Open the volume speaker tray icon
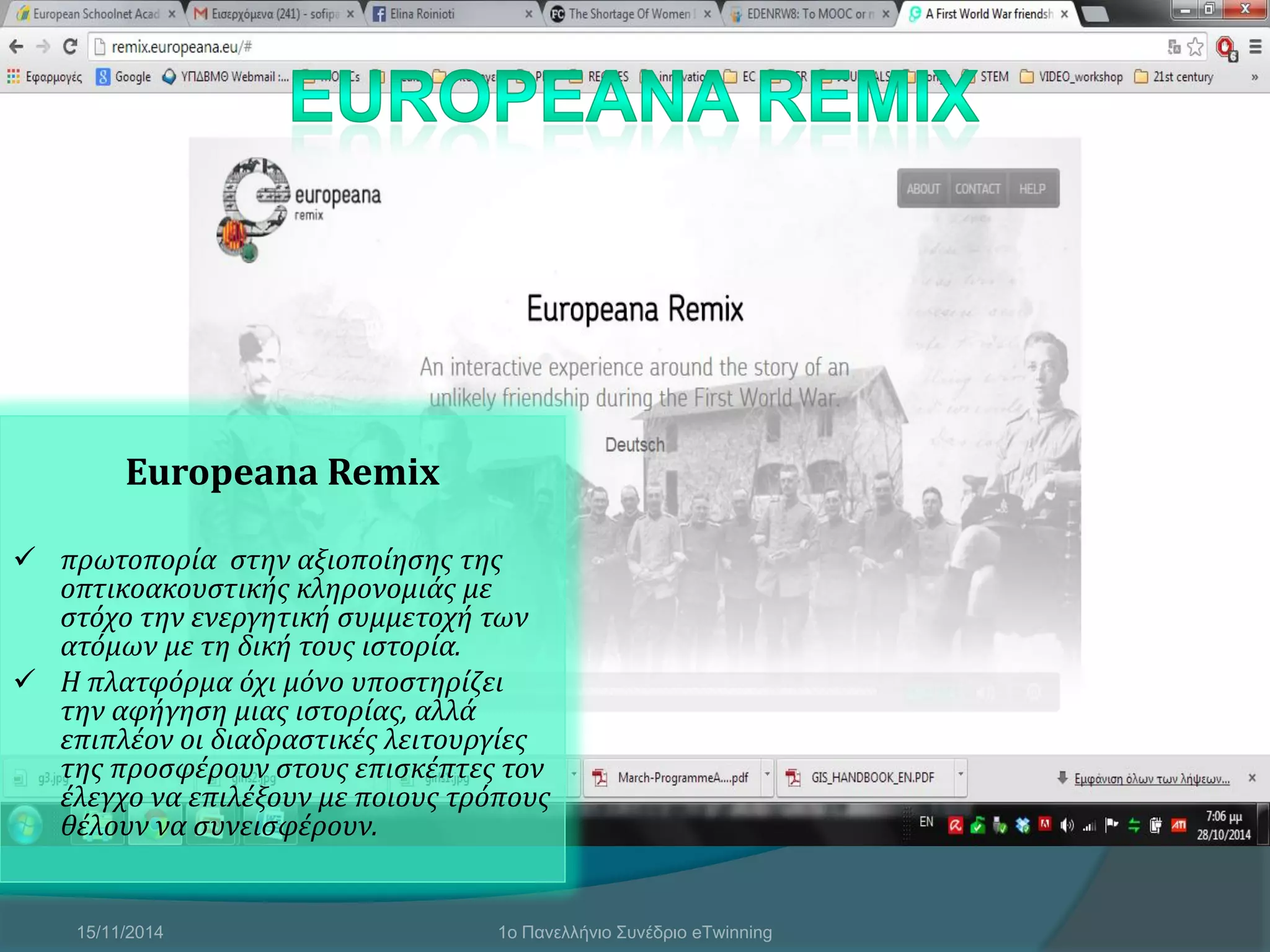This screenshot has width=1270, height=952. tap(1067, 826)
